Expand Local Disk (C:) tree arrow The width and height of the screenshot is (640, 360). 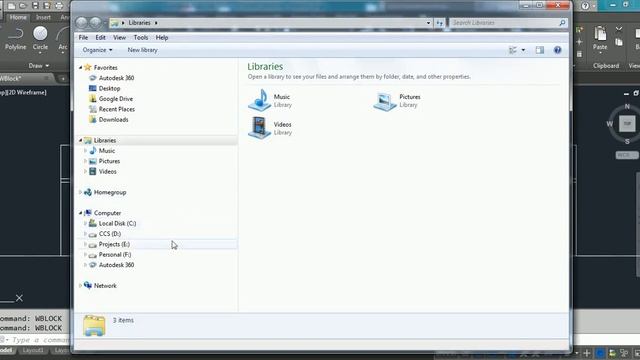click(85, 223)
